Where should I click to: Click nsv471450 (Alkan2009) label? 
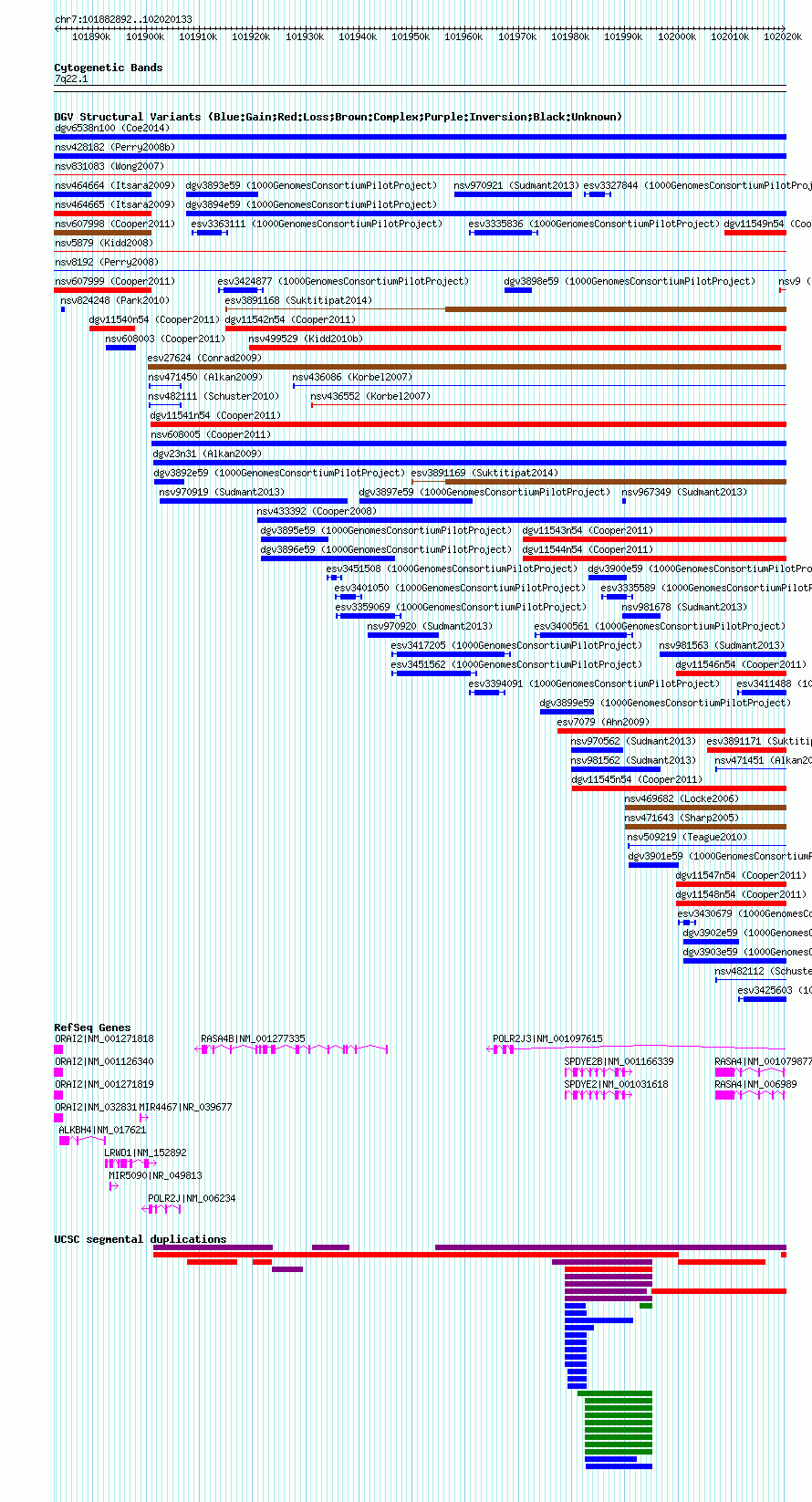click(205, 377)
